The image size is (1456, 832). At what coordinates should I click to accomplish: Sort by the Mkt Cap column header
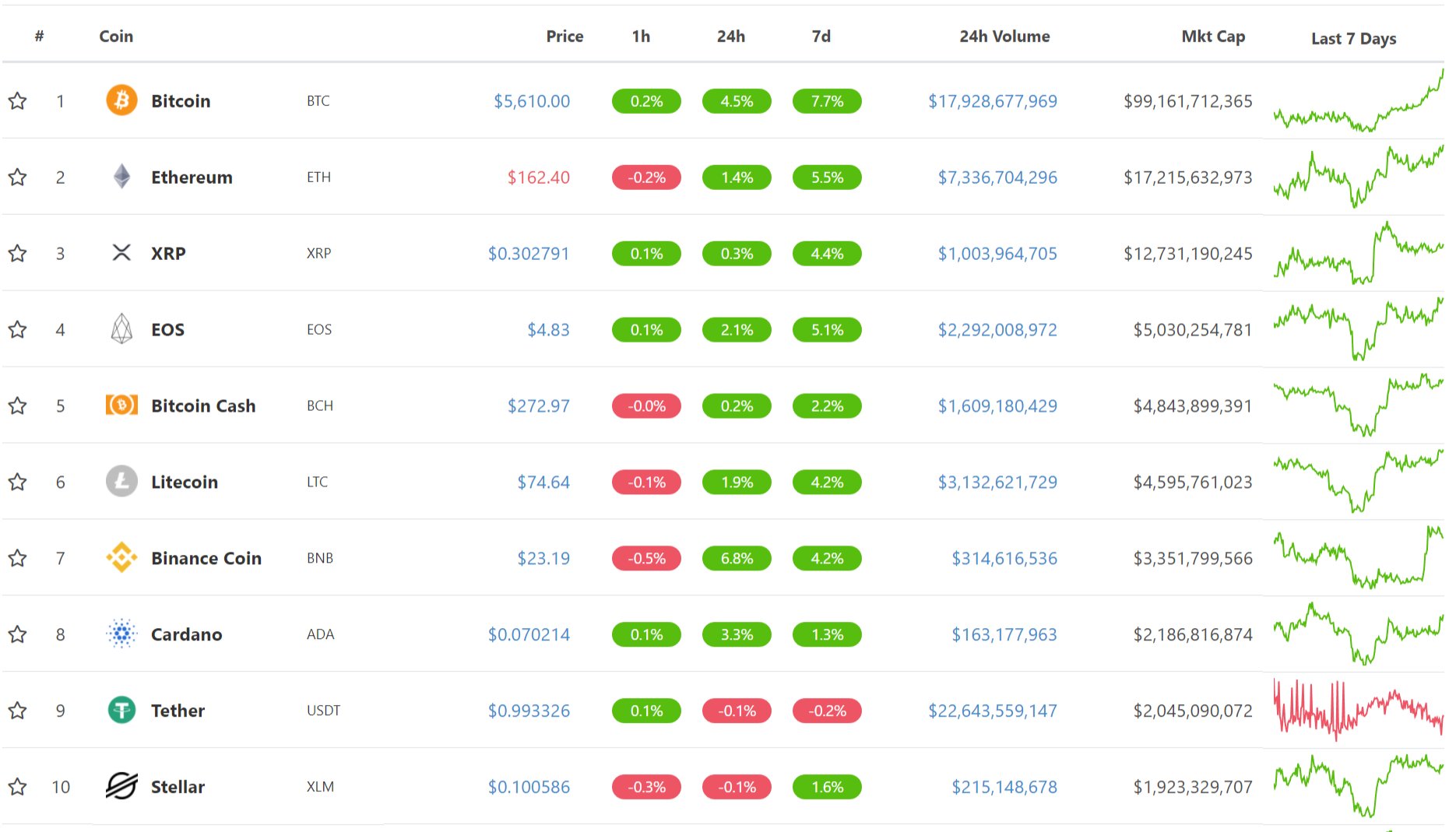pos(1213,36)
